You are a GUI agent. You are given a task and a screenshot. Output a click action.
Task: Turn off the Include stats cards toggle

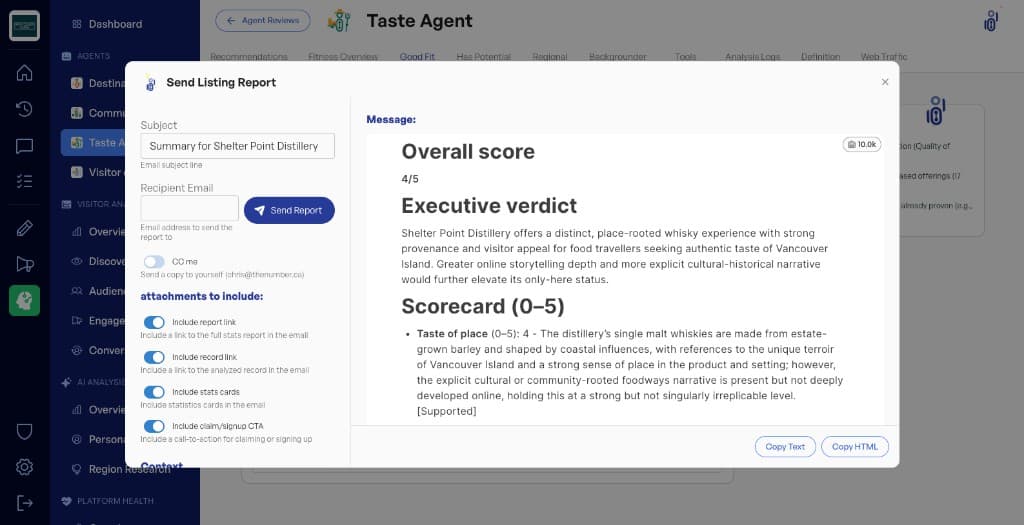[154, 392]
